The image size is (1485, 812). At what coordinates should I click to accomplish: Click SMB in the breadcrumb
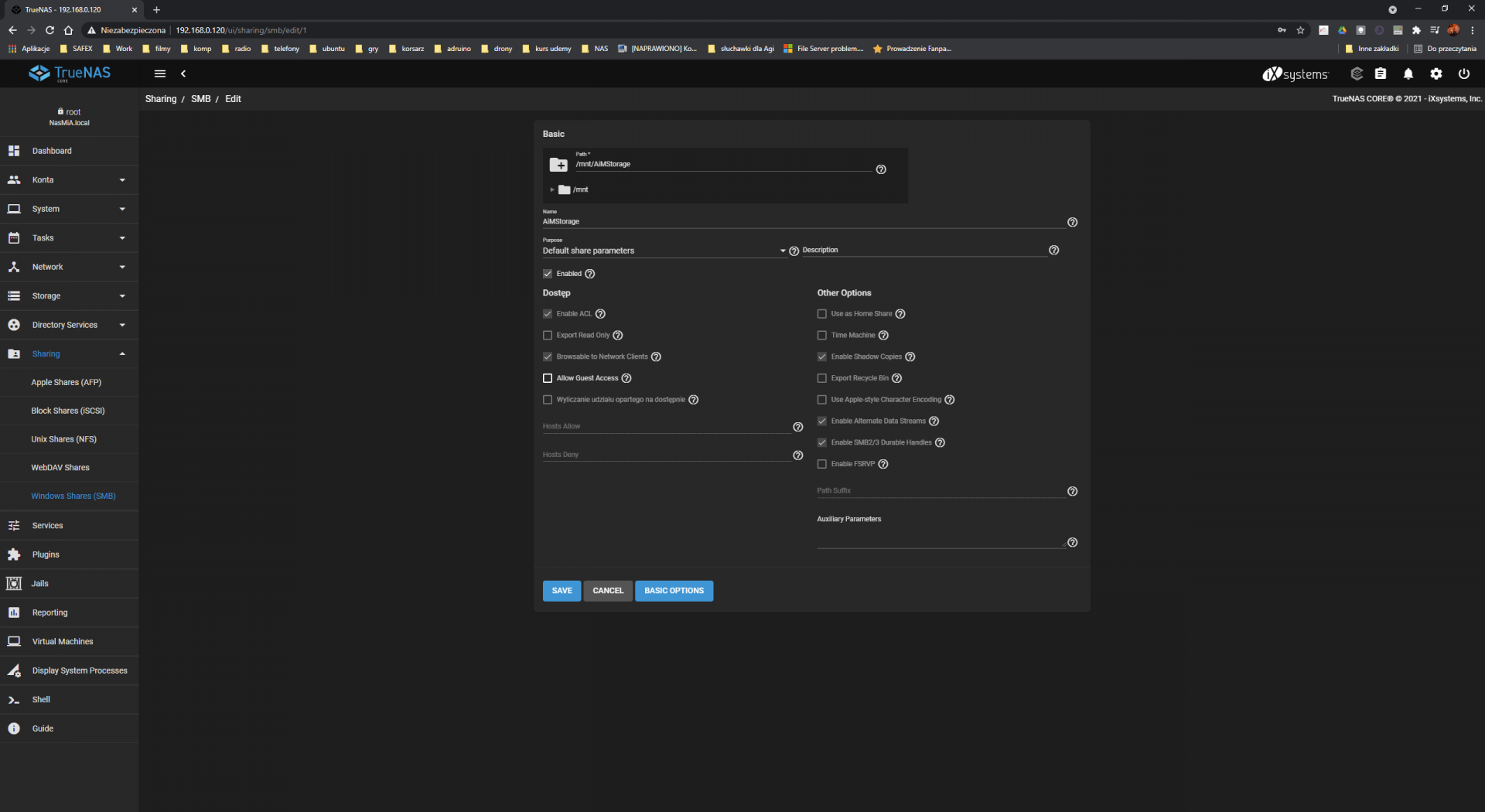pyautogui.click(x=201, y=99)
